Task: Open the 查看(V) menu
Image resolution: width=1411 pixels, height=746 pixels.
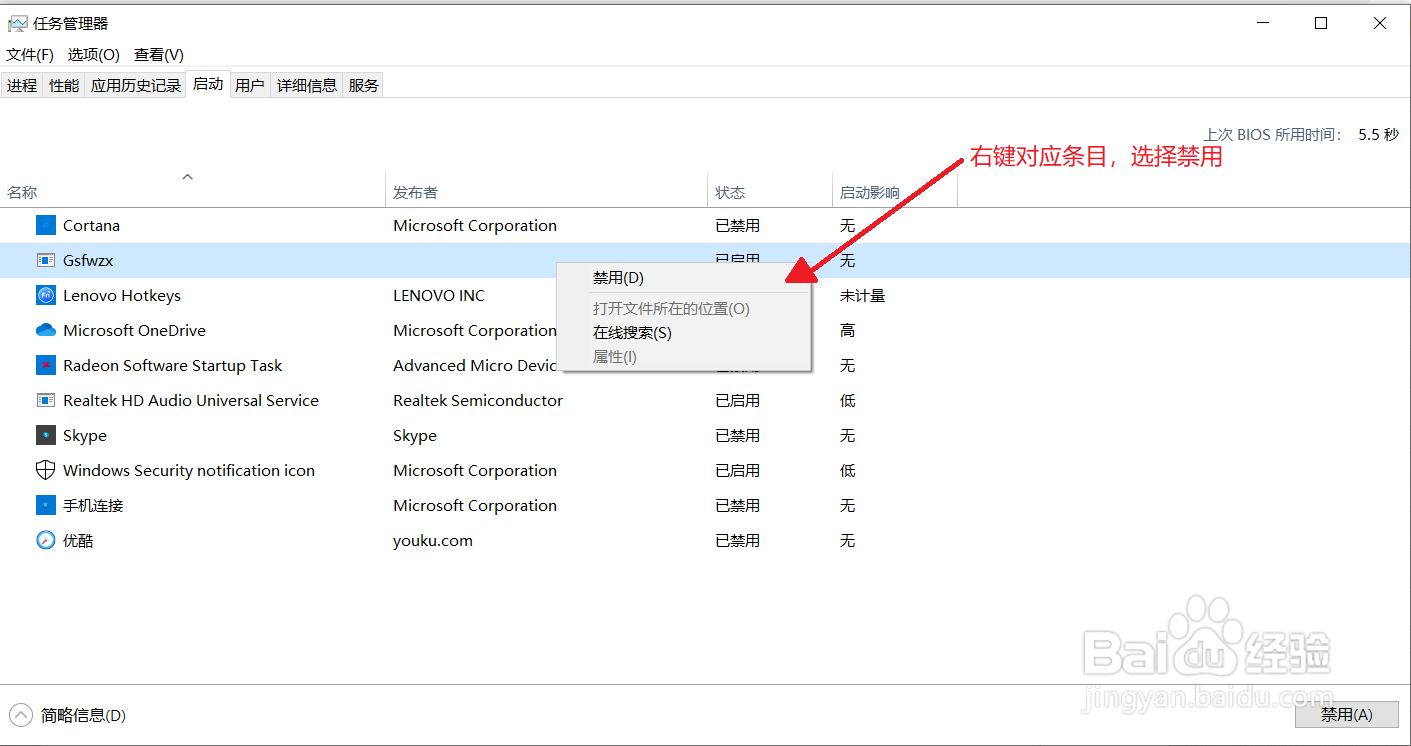Action: [159, 54]
